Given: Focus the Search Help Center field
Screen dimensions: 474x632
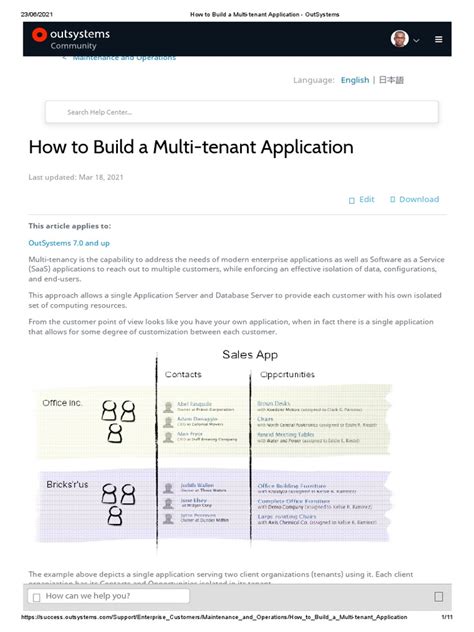Looking at the screenshot, I should [x=242, y=112].
